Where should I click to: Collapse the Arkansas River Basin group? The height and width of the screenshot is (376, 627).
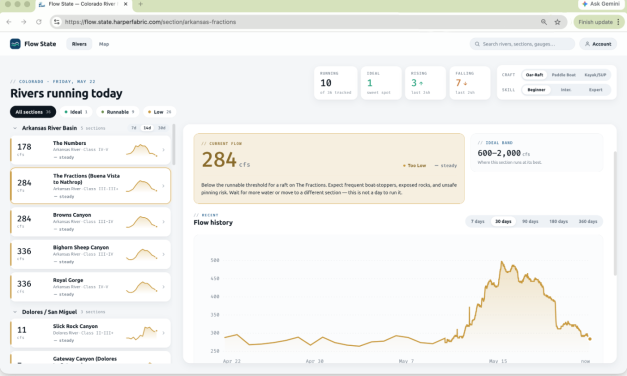coord(15,128)
